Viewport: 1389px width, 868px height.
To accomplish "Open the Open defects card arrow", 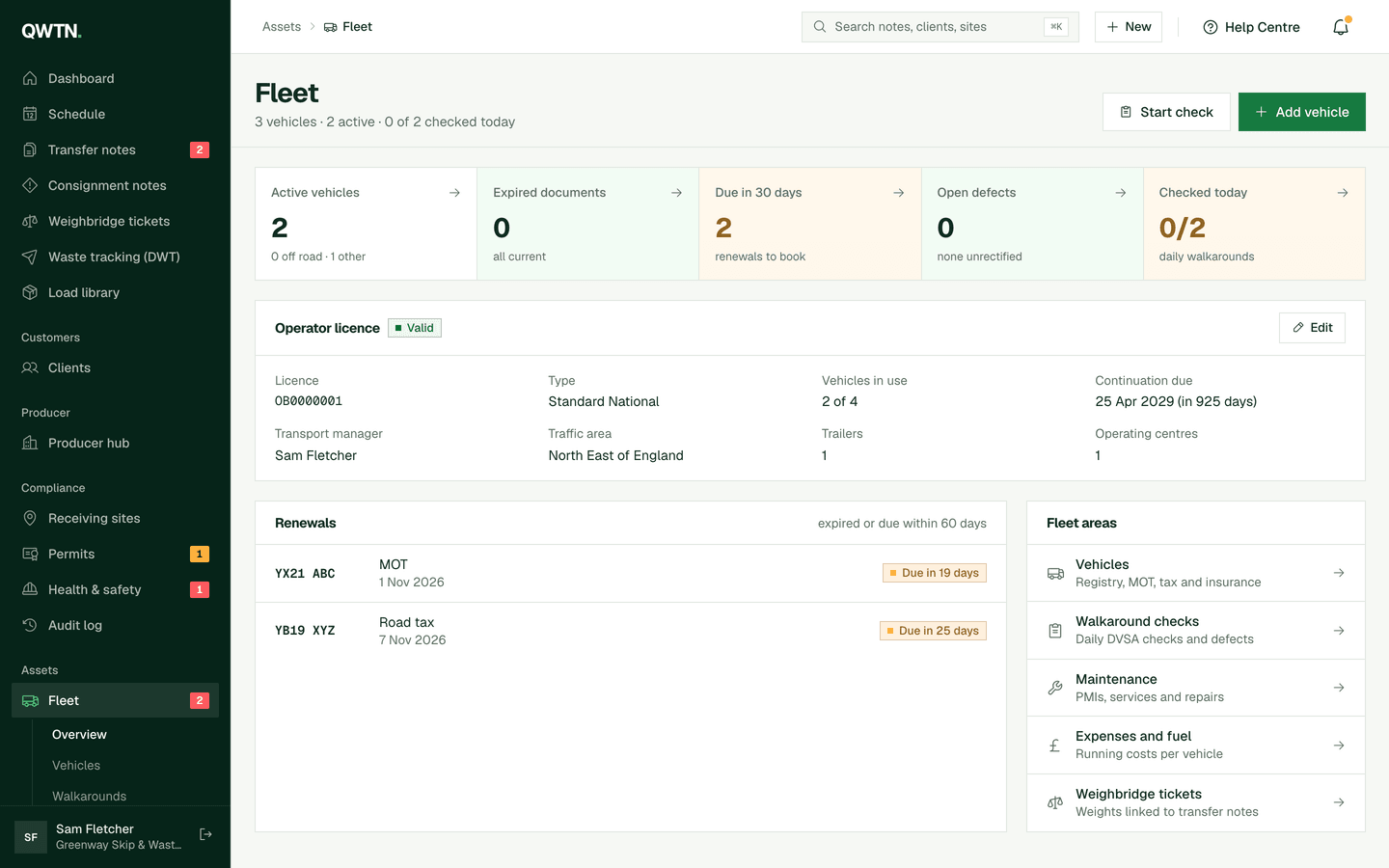I will click(x=1120, y=193).
